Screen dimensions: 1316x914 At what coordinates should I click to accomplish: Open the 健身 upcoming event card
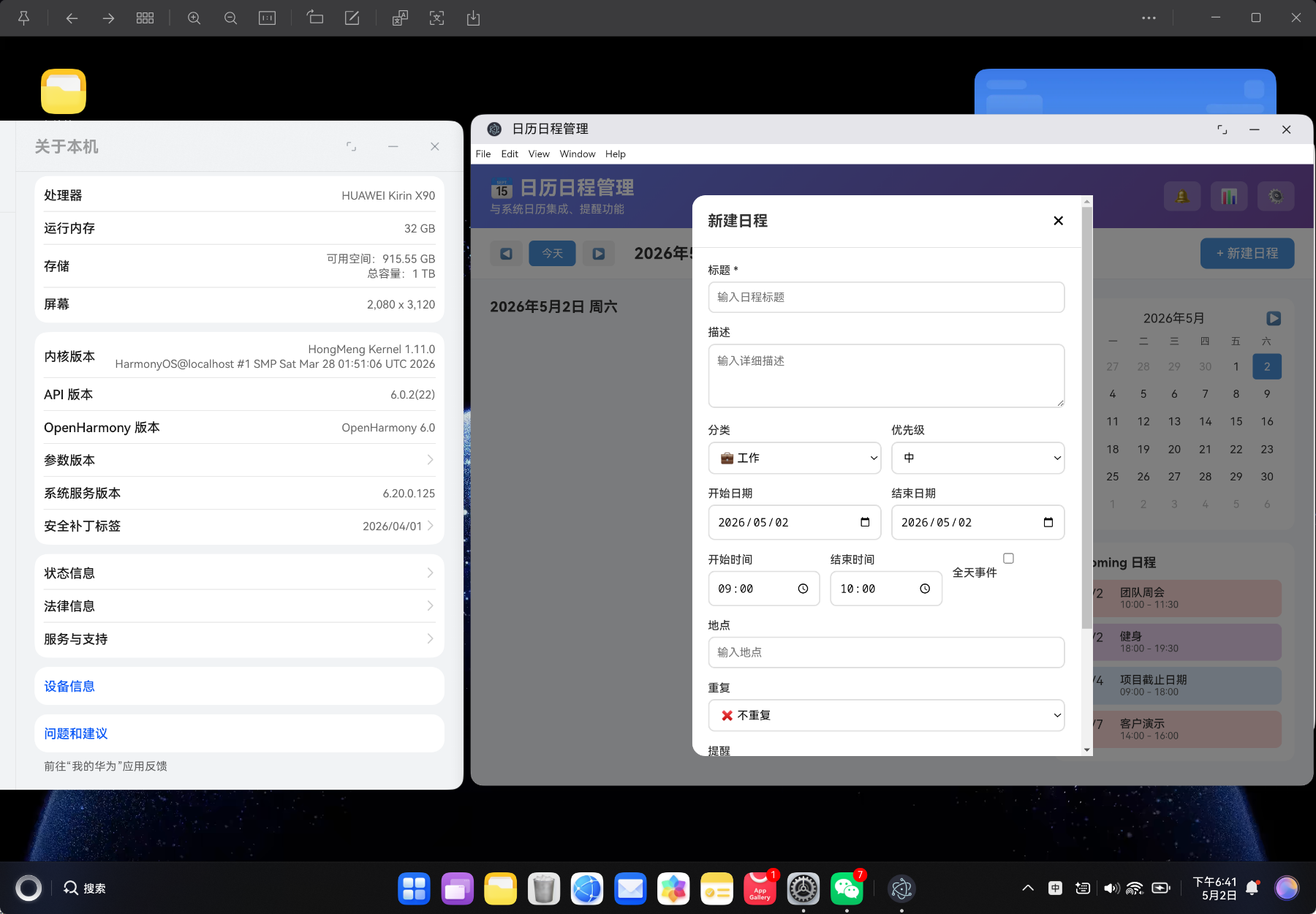click(x=1187, y=642)
